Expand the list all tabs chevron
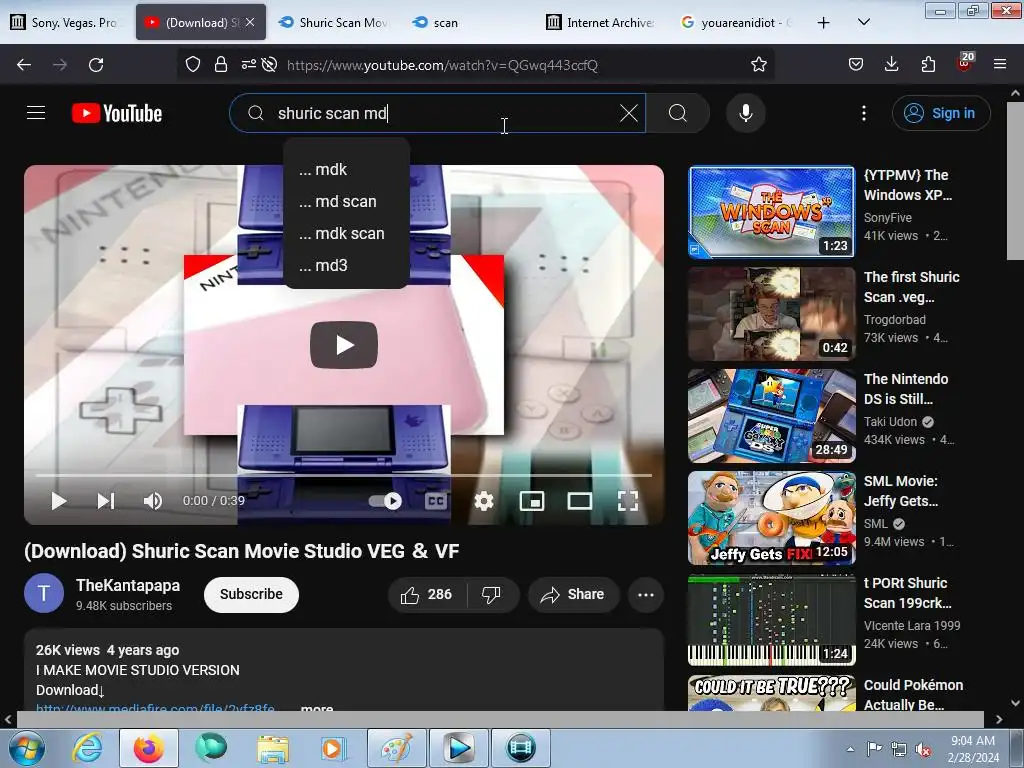The image size is (1024, 768). (x=863, y=22)
